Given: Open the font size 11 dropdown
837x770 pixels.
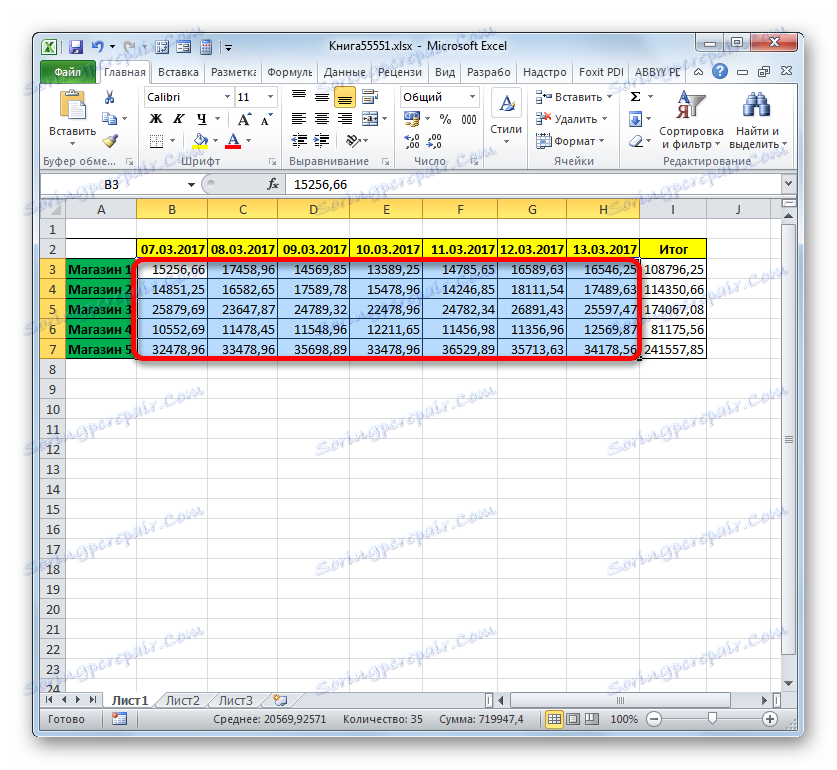Looking at the screenshot, I should pyautogui.click(x=270, y=97).
